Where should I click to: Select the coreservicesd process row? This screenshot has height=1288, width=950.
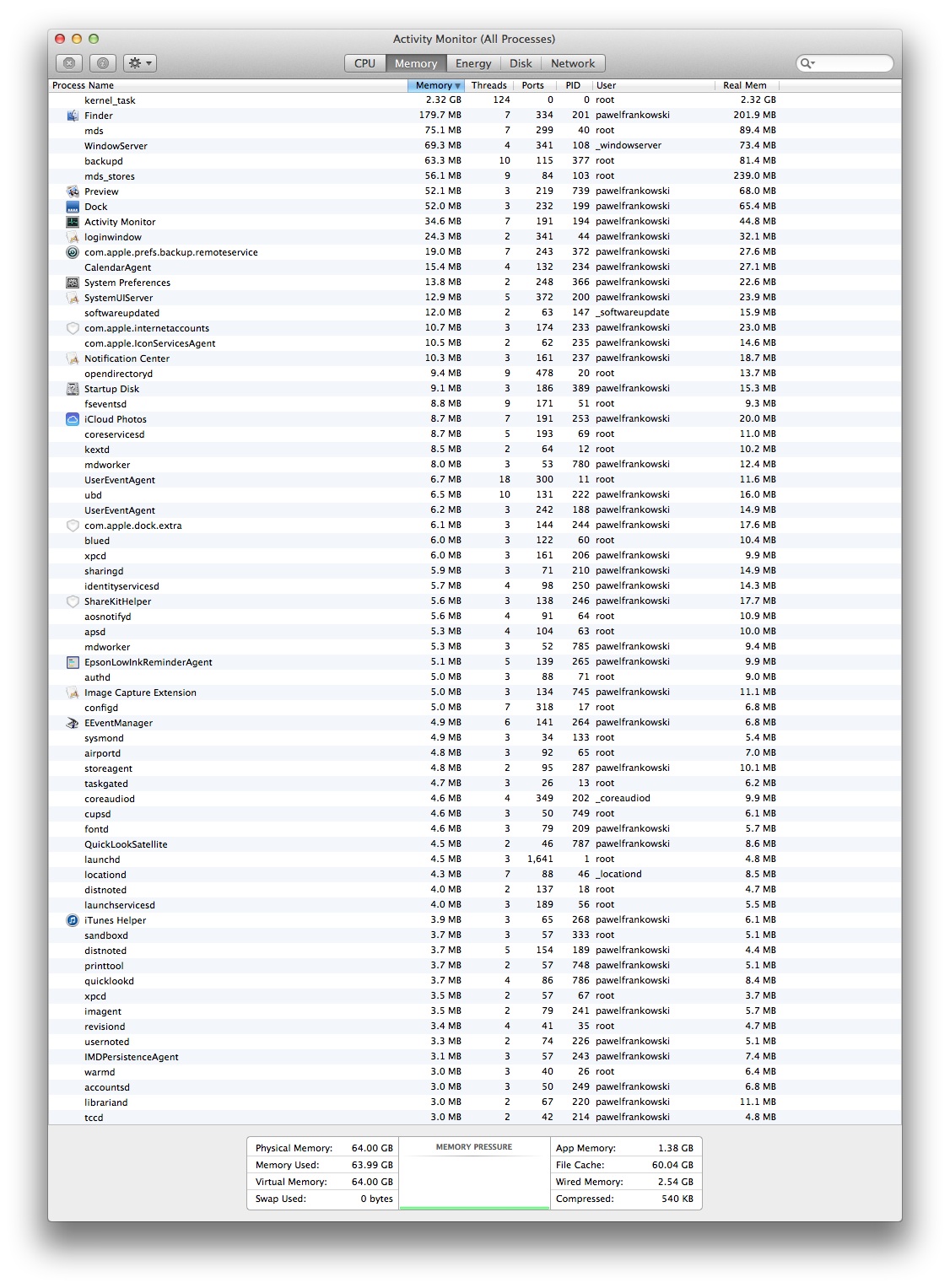point(475,434)
